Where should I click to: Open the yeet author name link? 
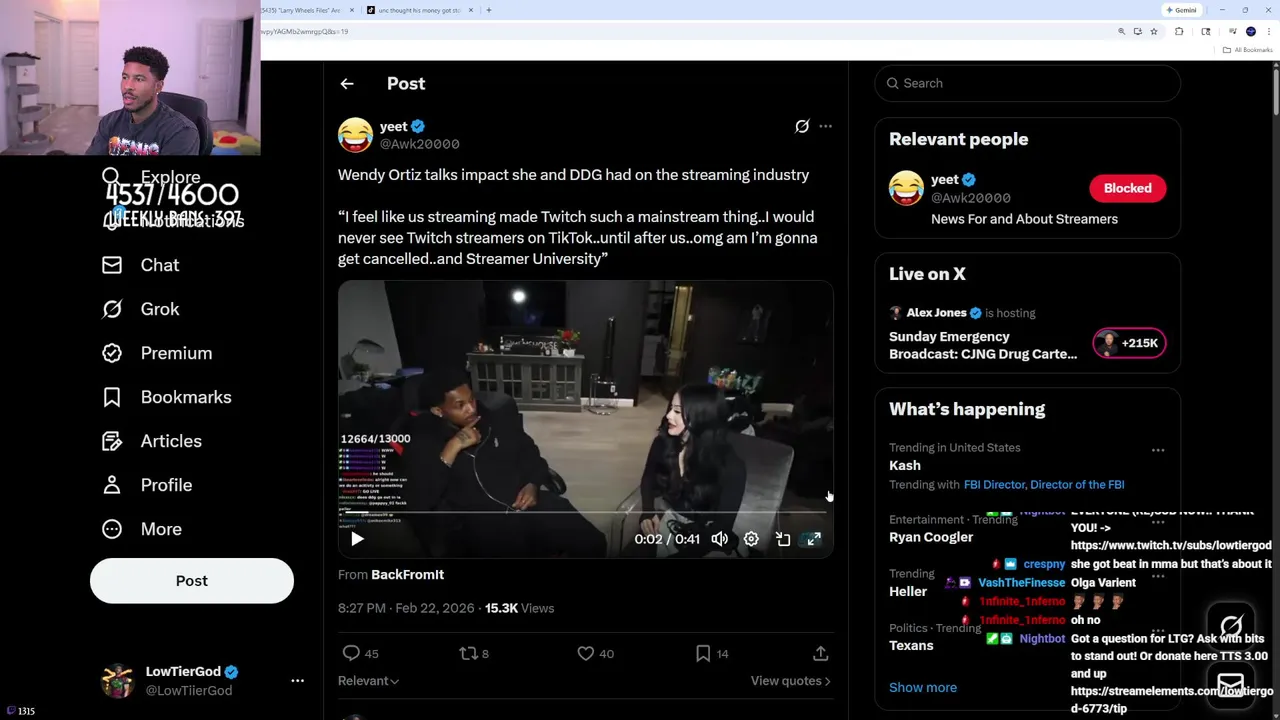[x=393, y=126]
